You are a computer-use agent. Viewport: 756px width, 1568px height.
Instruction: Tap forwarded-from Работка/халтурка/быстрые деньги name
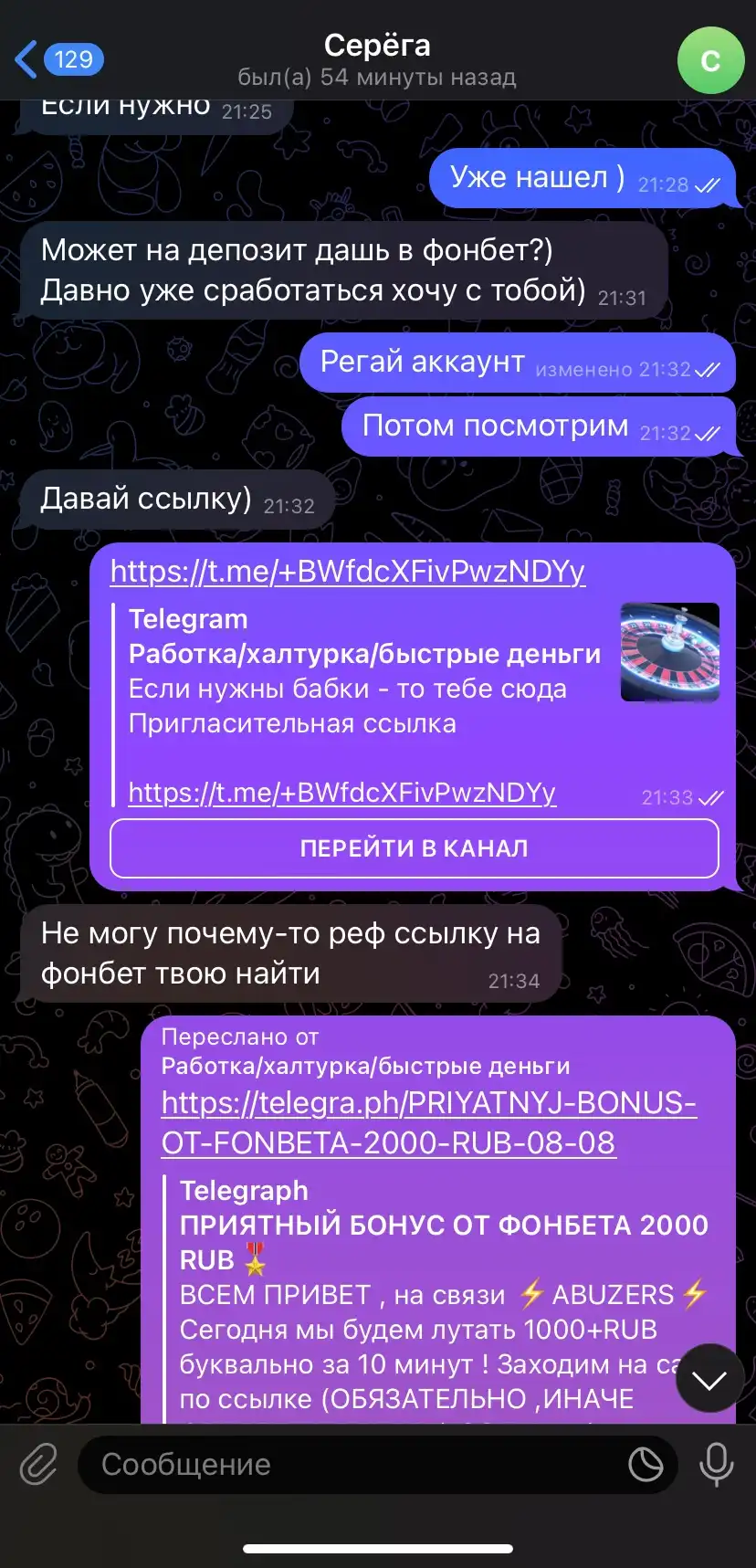365,1066
